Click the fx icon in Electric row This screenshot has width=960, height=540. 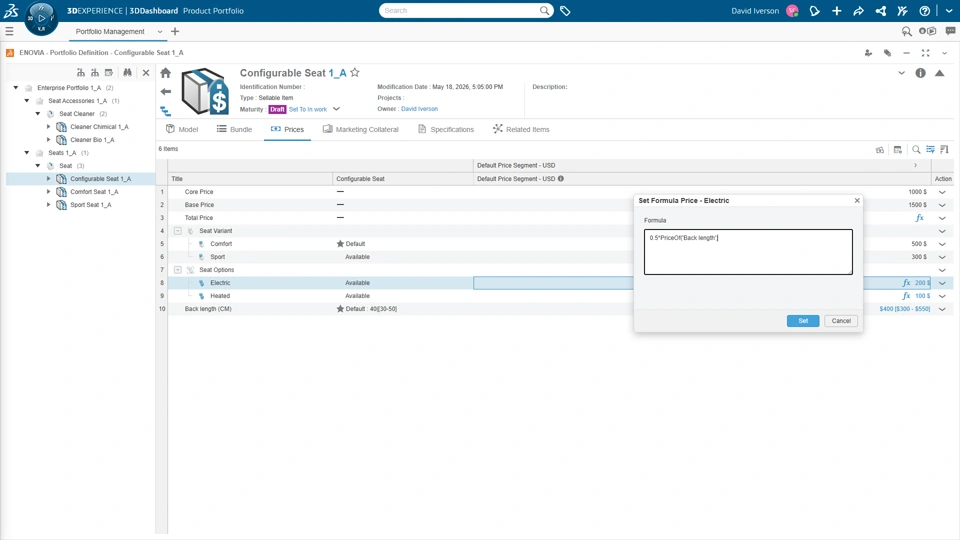[x=906, y=283]
